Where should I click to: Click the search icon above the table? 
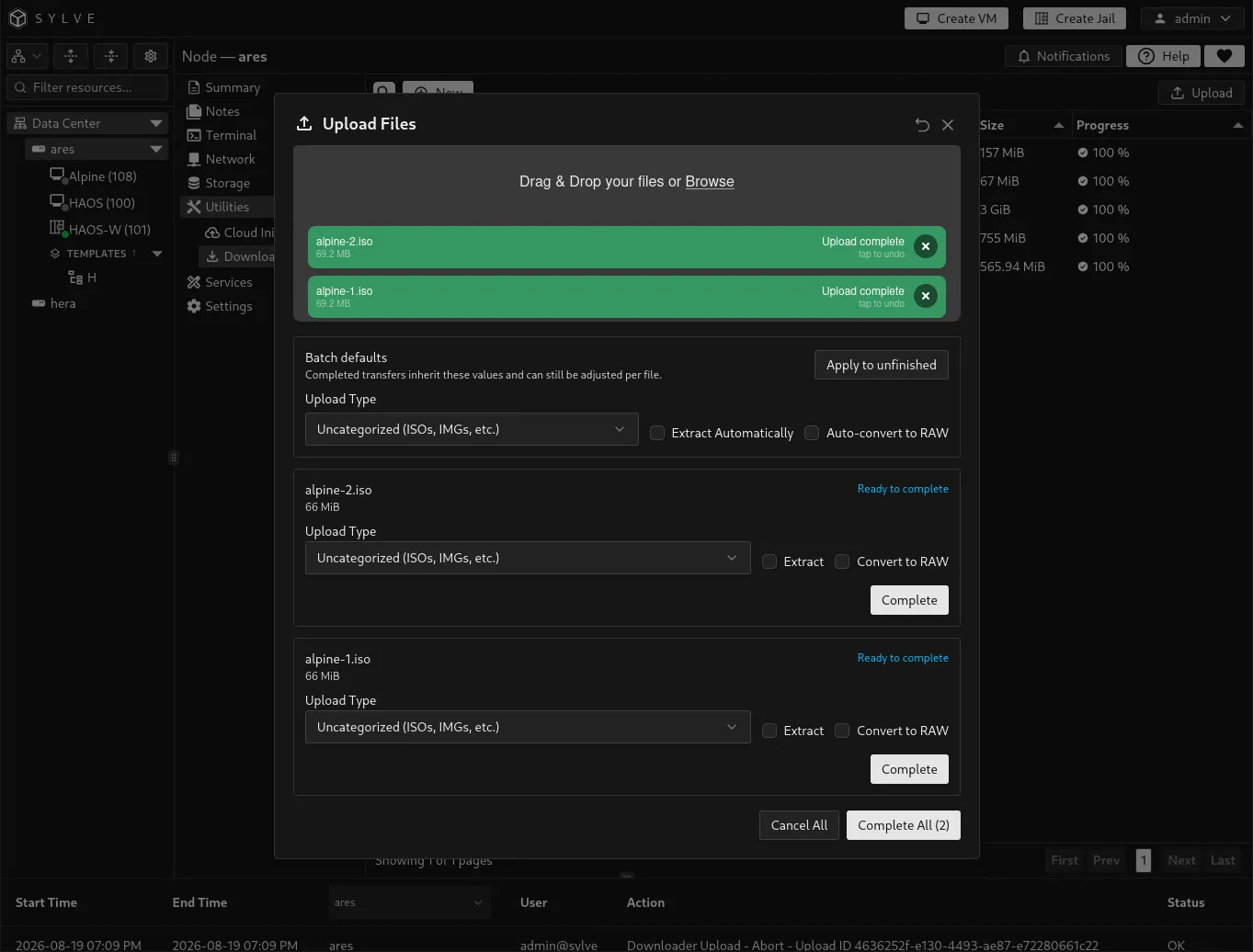[384, 90]
